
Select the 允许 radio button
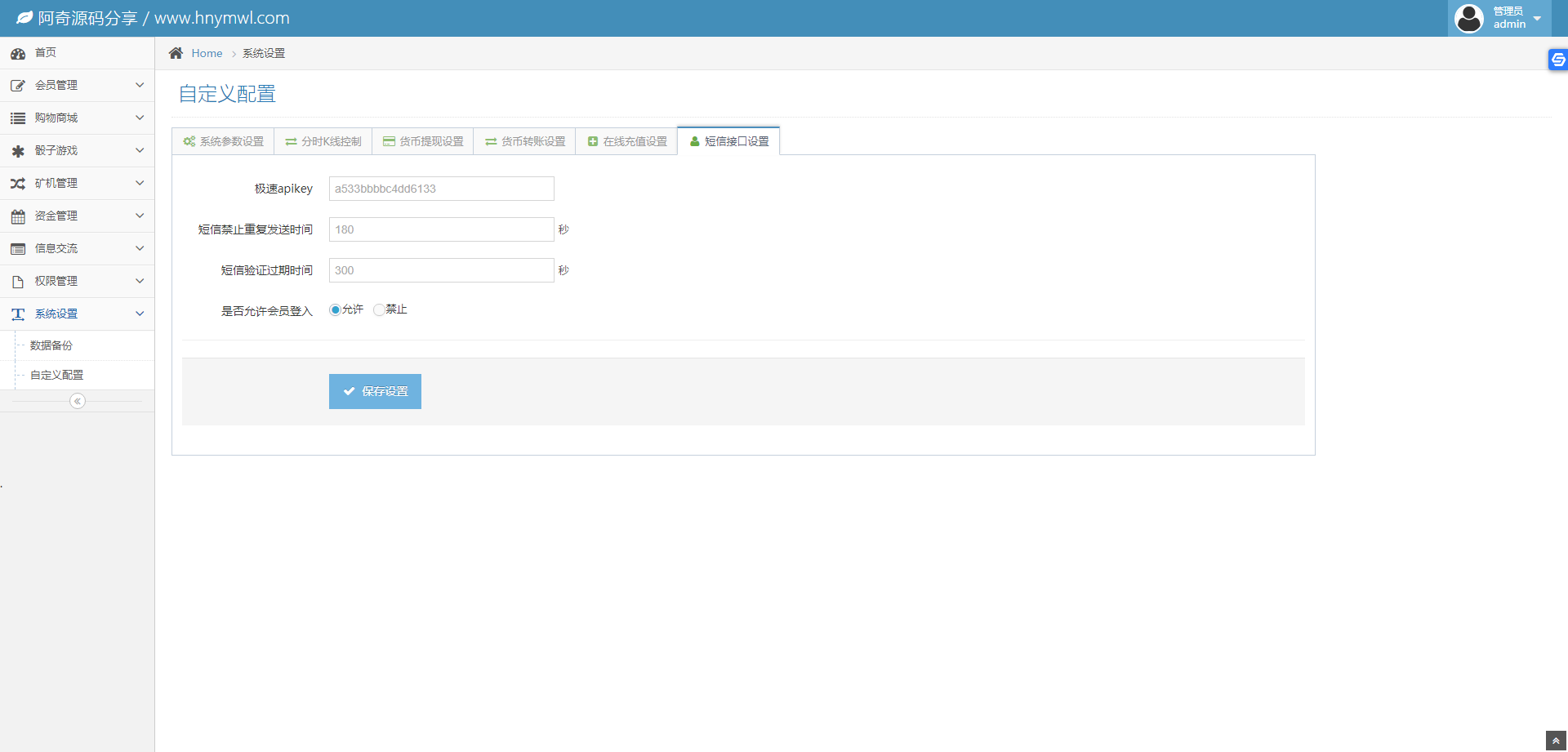coord(335,310)
